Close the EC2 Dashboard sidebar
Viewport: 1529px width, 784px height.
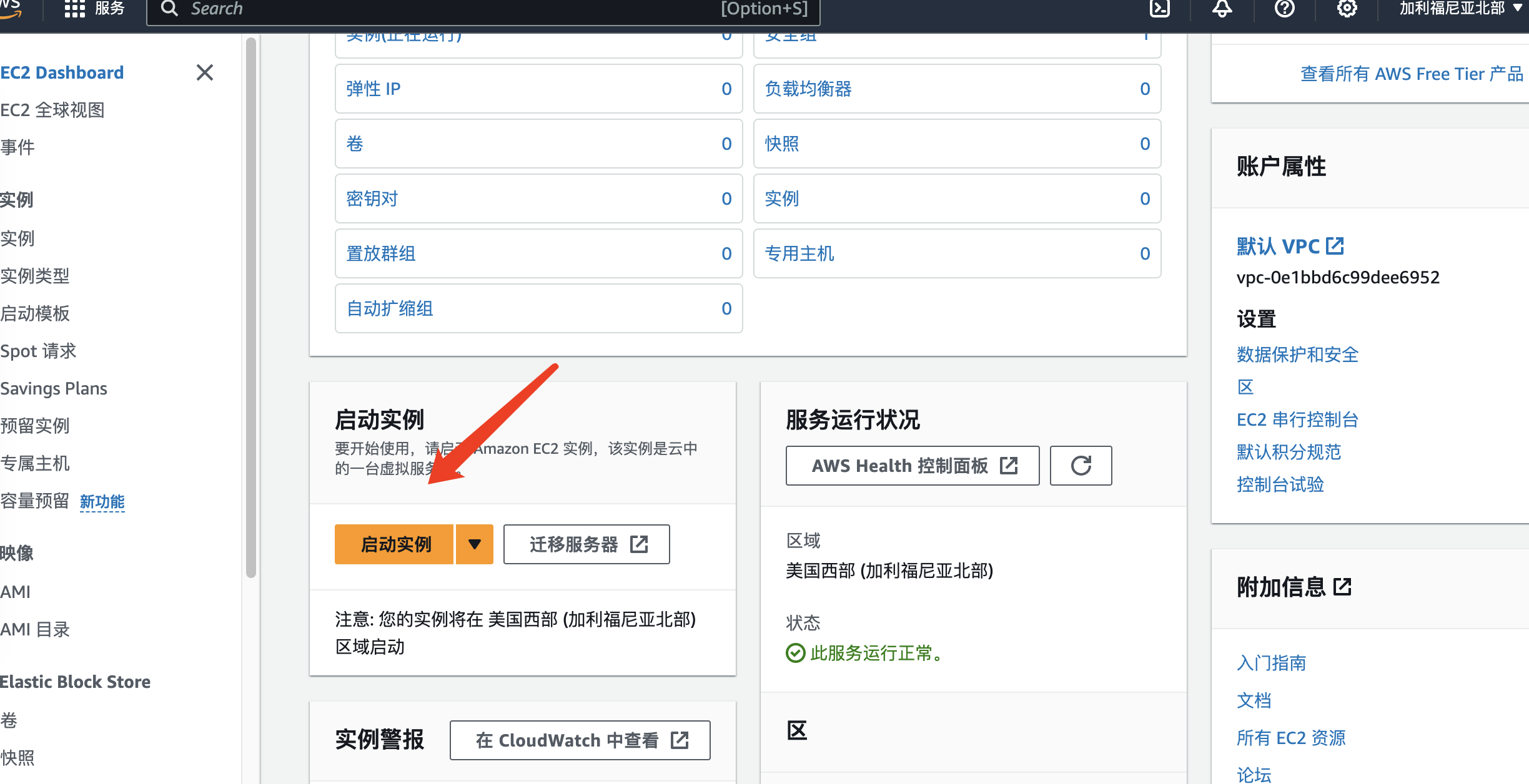[205, 72]
